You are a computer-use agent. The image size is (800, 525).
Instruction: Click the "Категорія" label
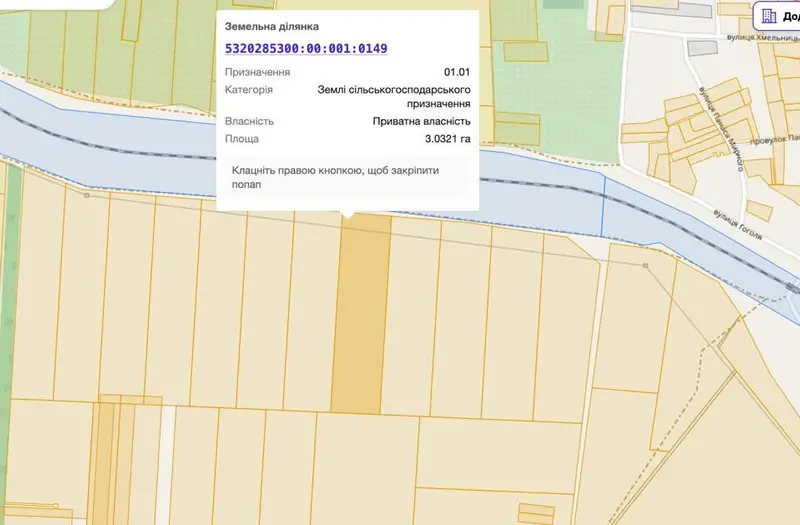click(249, 90)
